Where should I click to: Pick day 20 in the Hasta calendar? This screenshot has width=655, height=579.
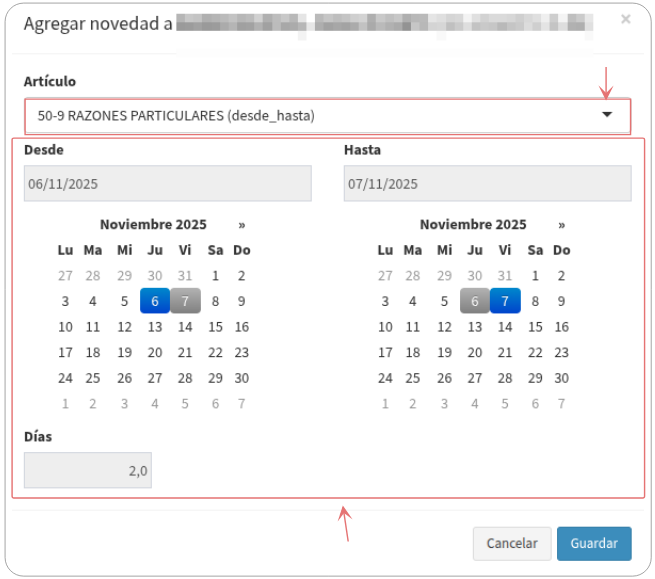(475, 353)
